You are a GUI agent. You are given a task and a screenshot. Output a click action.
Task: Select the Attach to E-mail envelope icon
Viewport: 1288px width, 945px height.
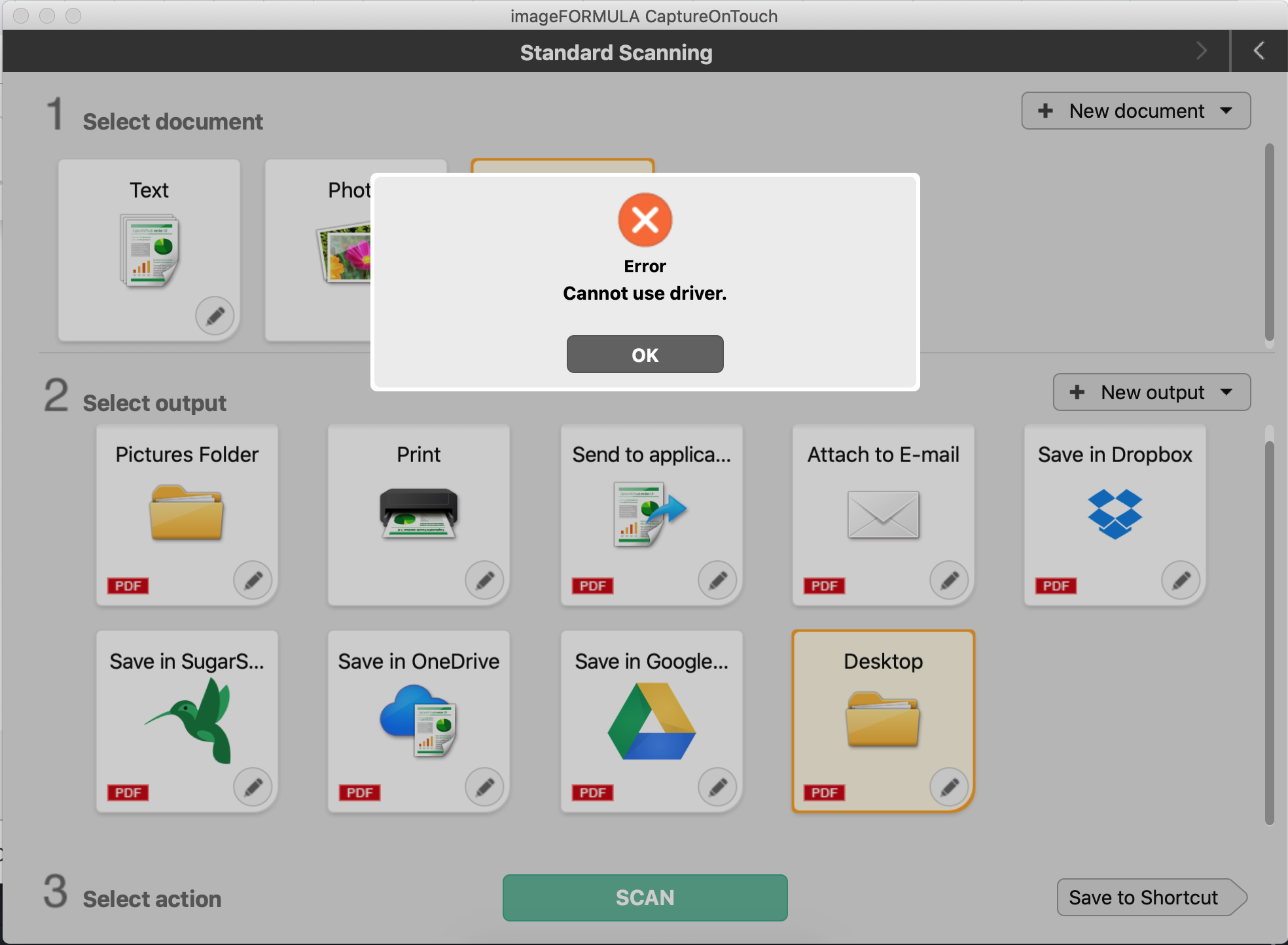click(883, 514)
